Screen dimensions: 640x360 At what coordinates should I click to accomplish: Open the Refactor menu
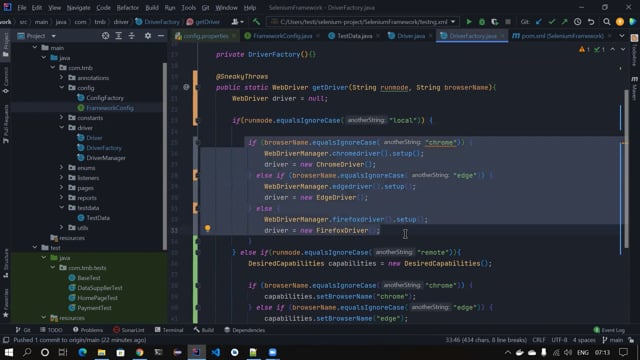[x=127, y=7]
